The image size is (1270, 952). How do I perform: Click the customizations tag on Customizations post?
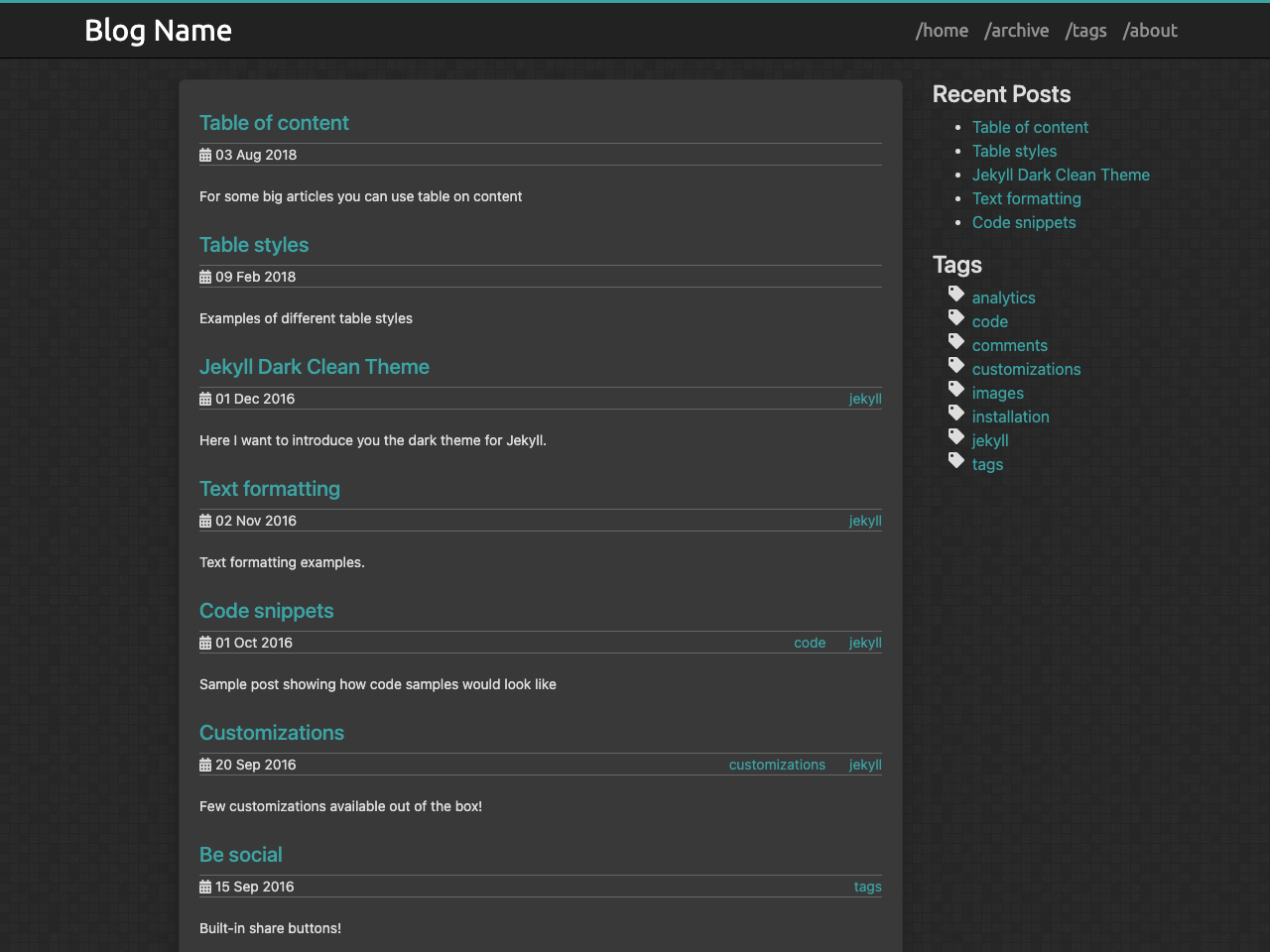[x=777, y=765]
